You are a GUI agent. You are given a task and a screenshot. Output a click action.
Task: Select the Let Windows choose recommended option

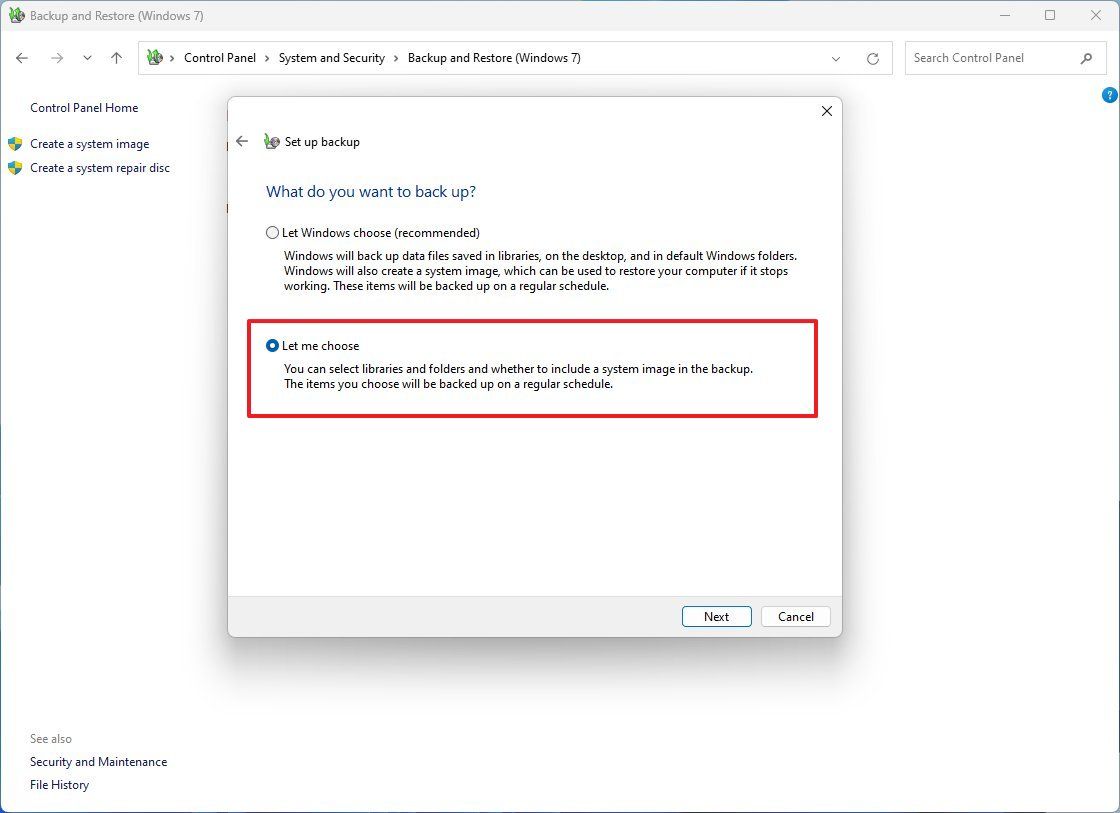(x=272, y=232)
